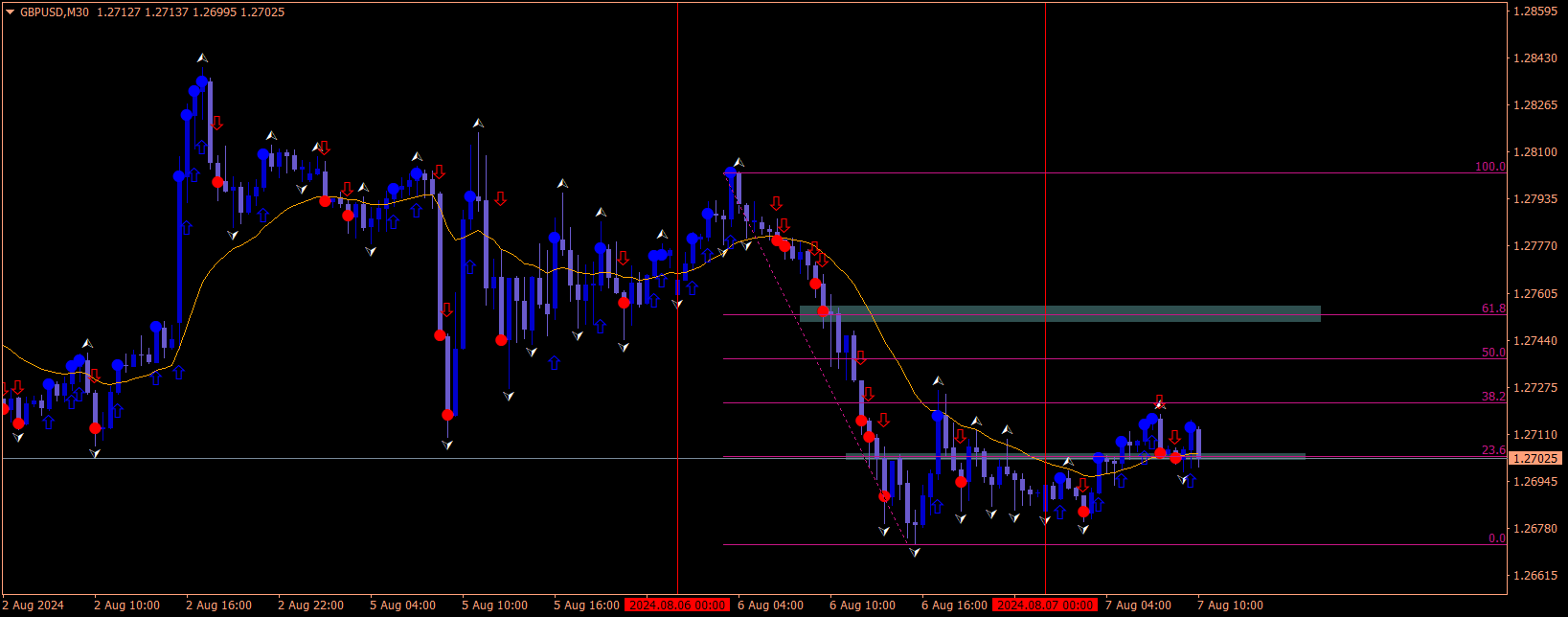Click the 2 Aug 2024 time axis label
The width and height of the screenshot is (1568, 617).
[x=34, y=606]
